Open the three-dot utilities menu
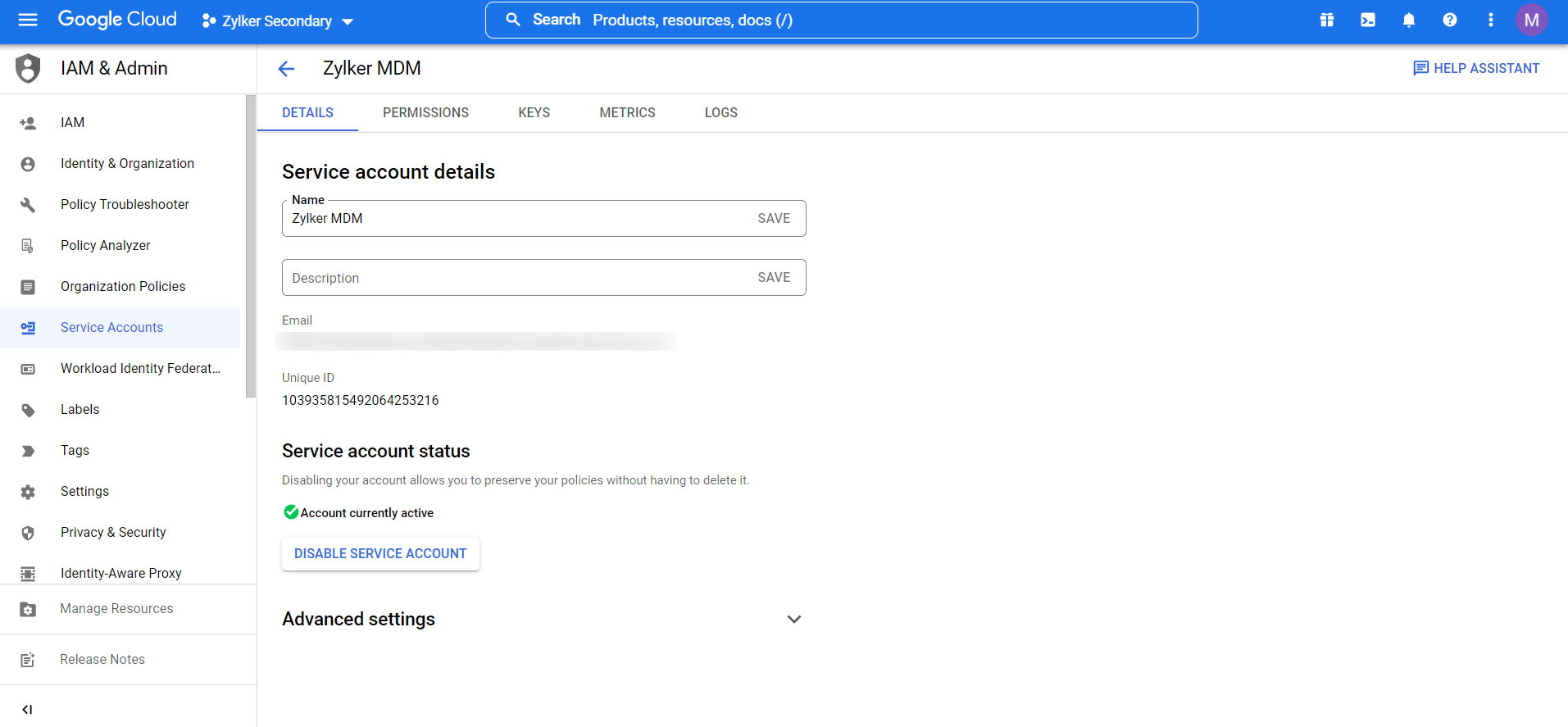 point(1491,20)
